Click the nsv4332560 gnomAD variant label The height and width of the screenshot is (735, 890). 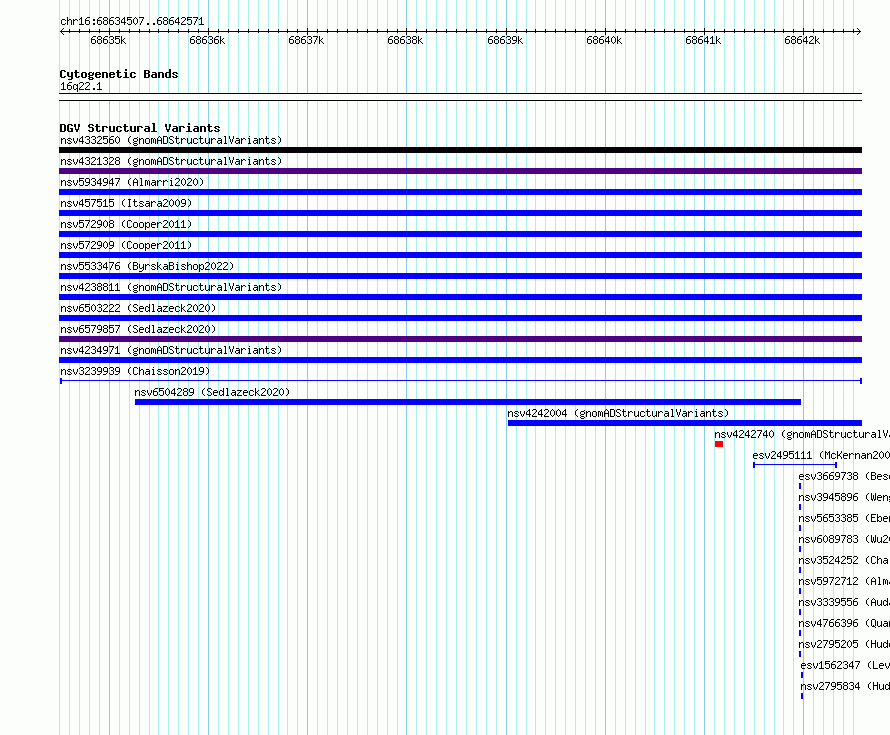[171, 140]
